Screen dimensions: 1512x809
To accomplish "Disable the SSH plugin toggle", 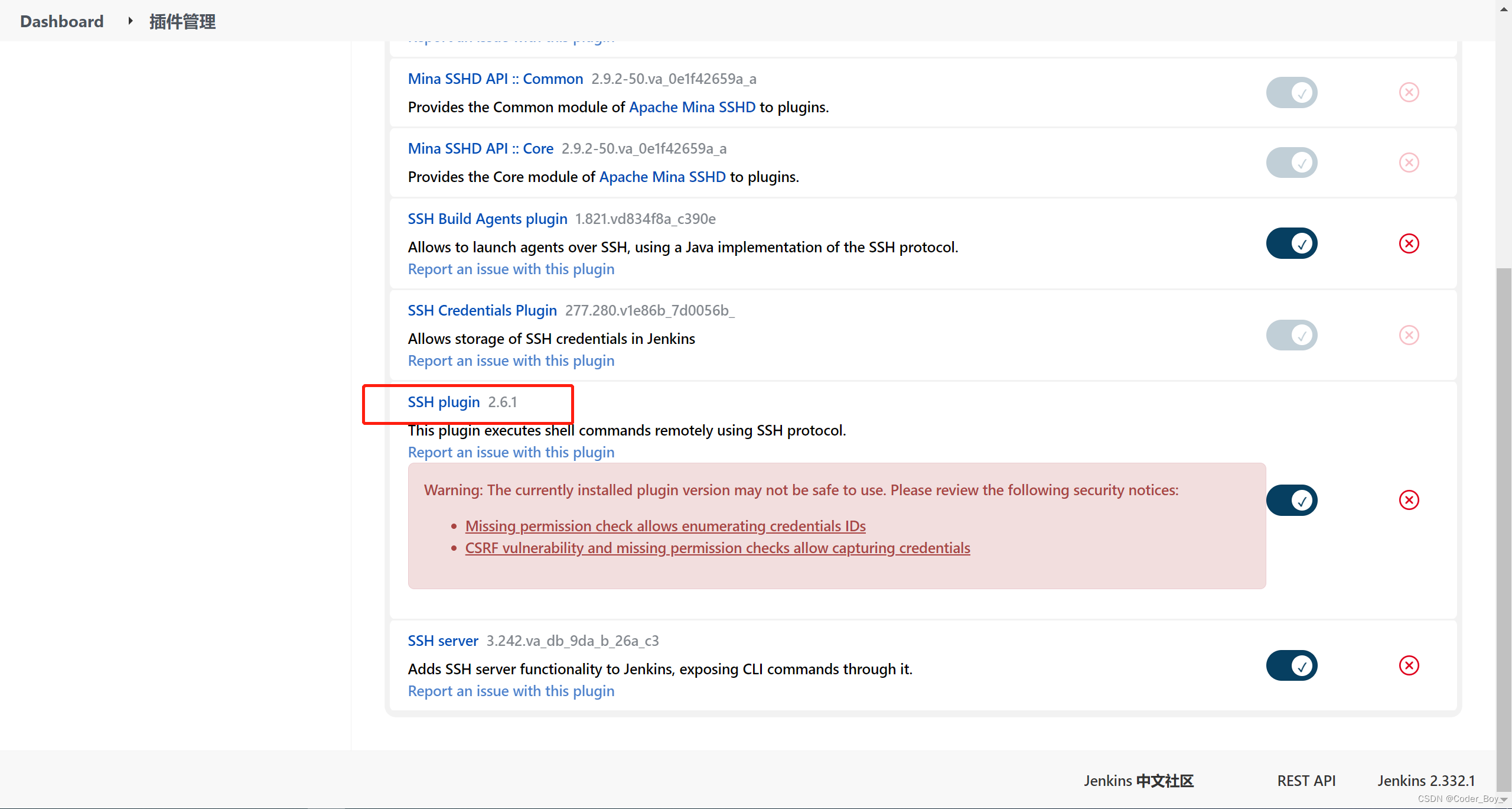I will pyautogui.click(x=1292, y=501).
